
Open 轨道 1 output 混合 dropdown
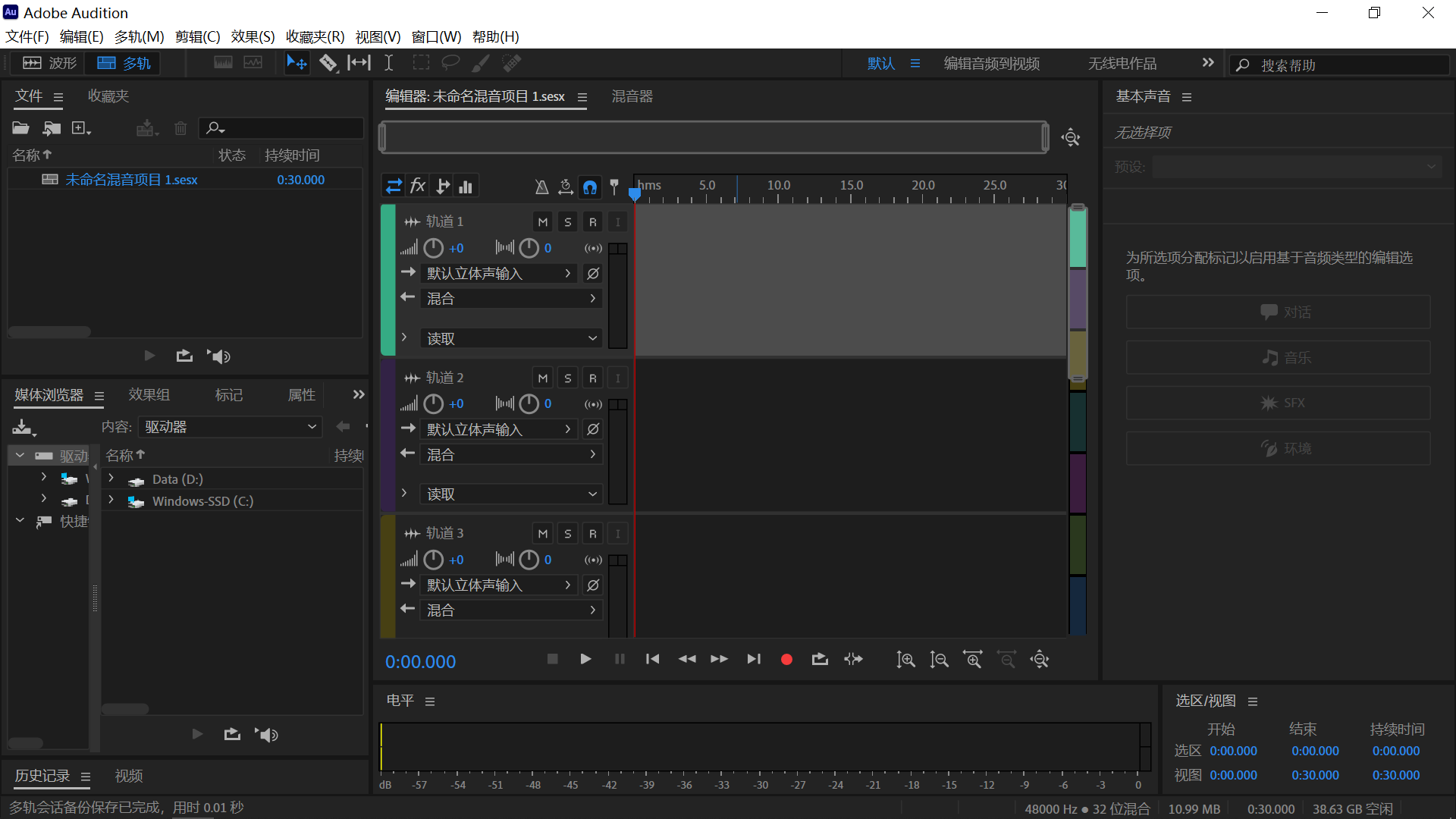(511, 299)
